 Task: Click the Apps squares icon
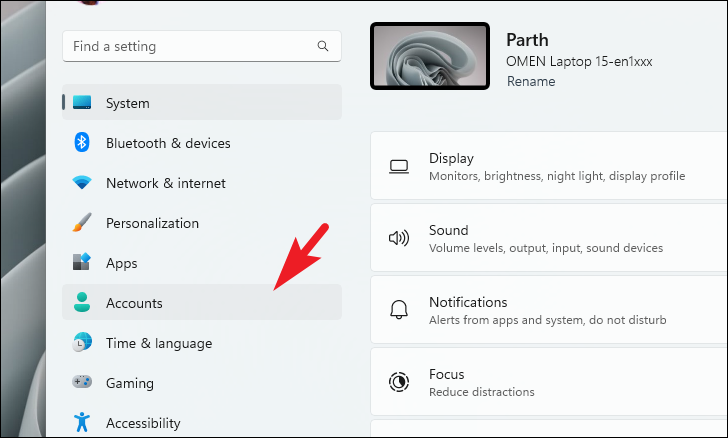pyautogui.click(x=82, y=262)
